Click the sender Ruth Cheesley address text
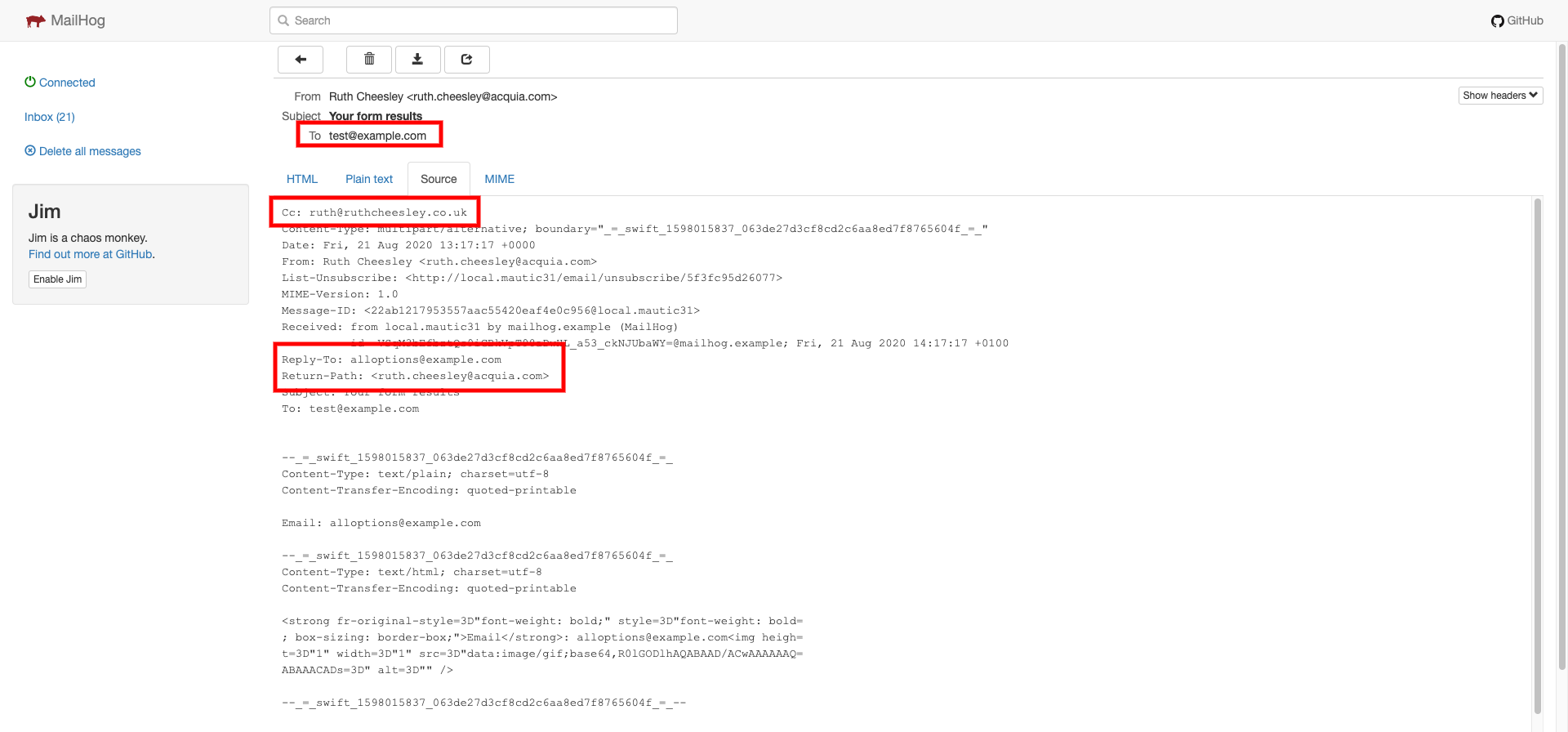 (443, 96)
